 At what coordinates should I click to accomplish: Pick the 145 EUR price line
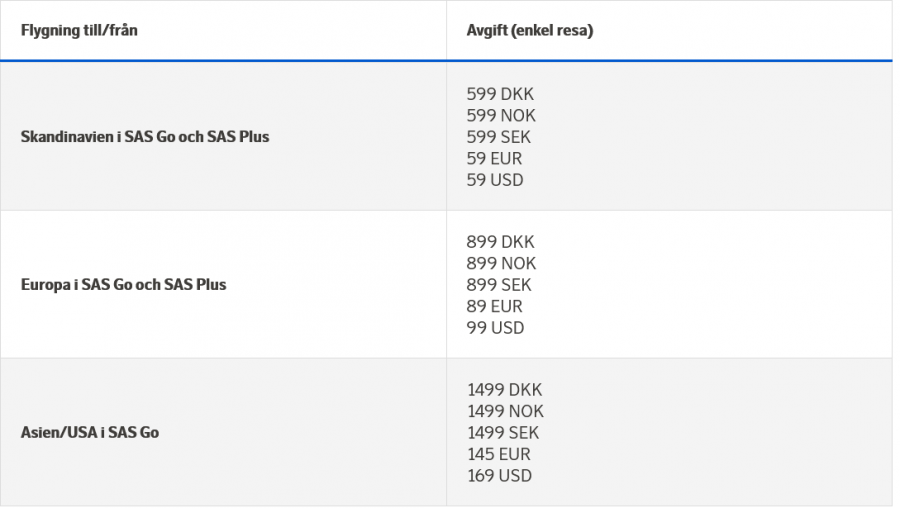499,455
